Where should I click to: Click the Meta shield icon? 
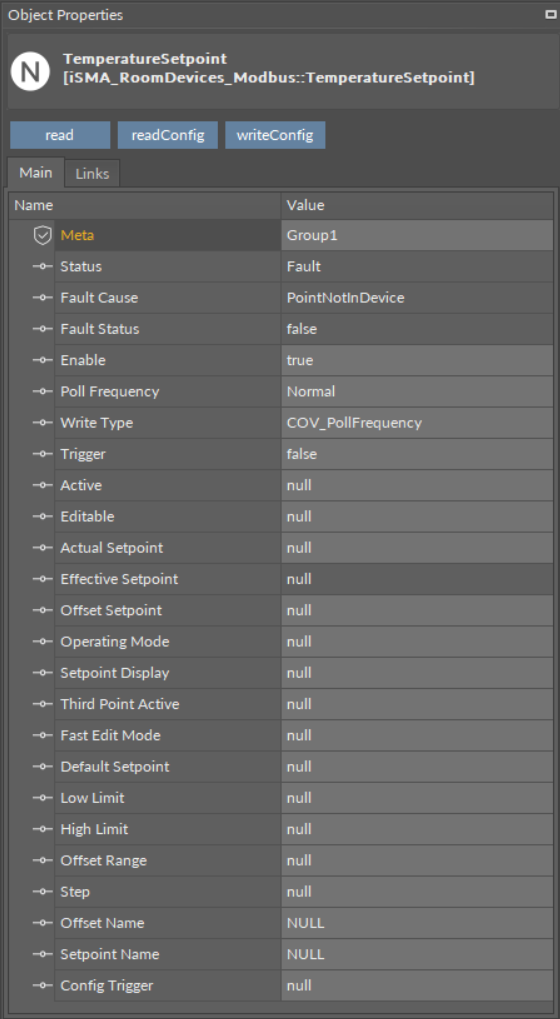click(x=42, y=235)
